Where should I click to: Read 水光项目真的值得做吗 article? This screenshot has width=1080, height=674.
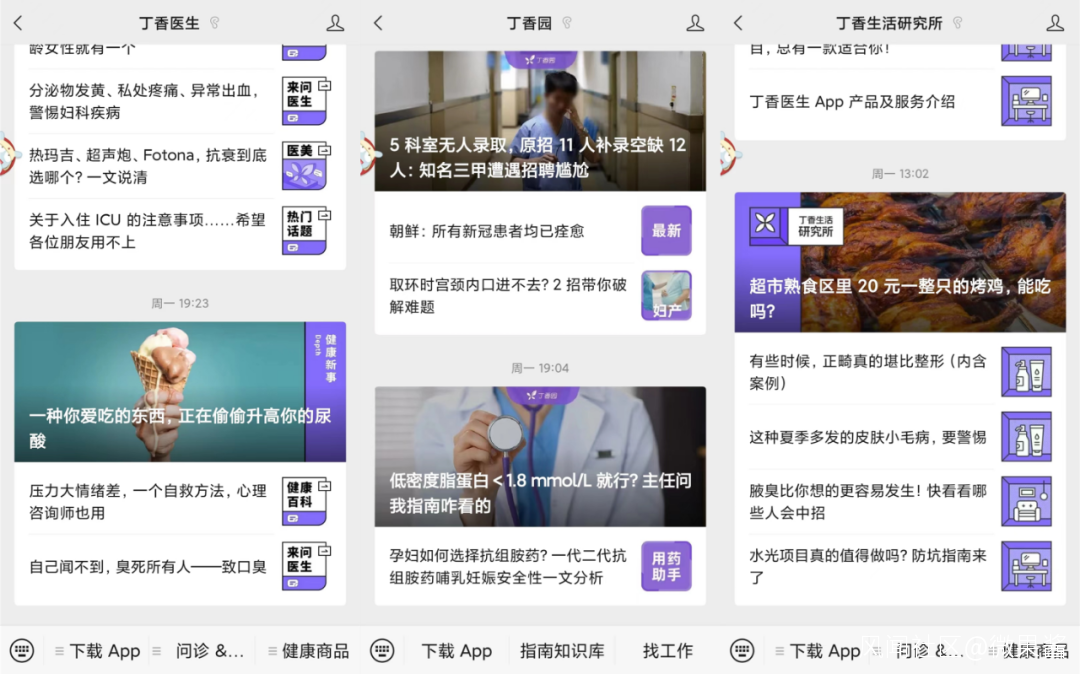(x=868, y=566)
